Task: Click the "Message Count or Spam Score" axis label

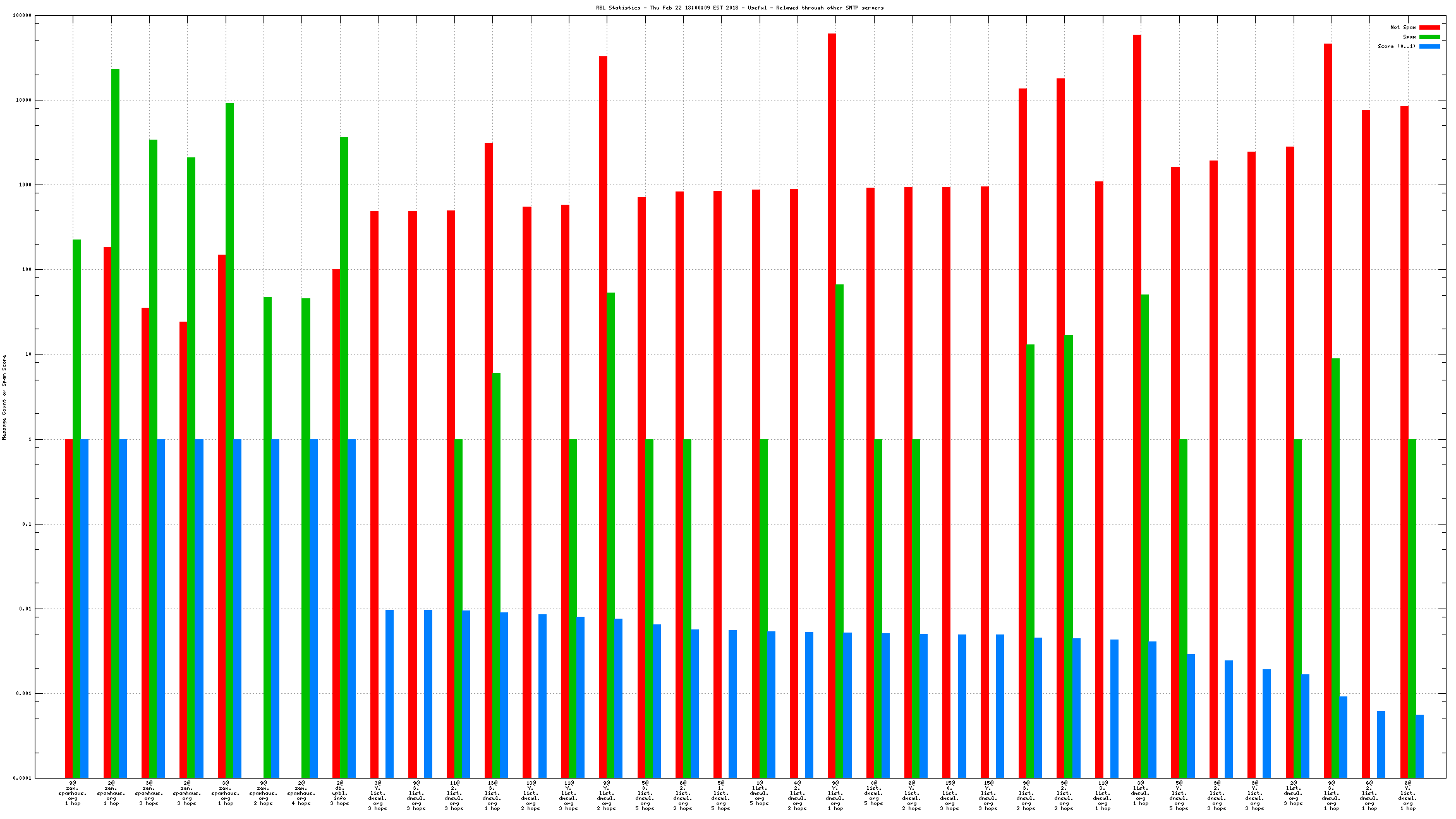Action: coord(4,397)
